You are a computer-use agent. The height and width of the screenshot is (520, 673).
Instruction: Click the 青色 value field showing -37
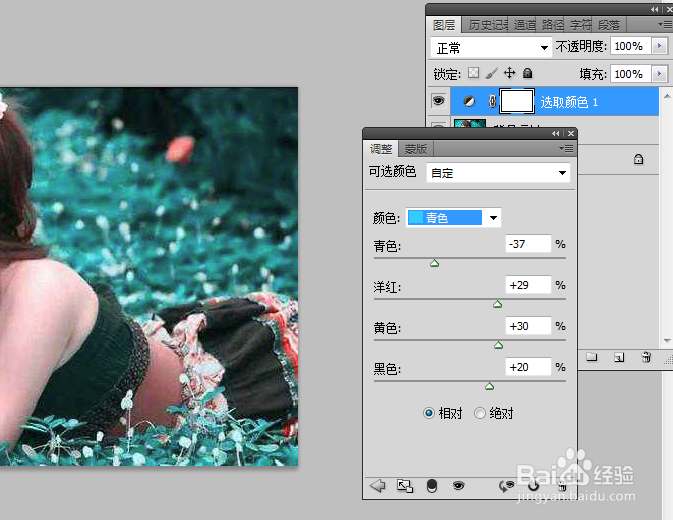pos(528,244)
